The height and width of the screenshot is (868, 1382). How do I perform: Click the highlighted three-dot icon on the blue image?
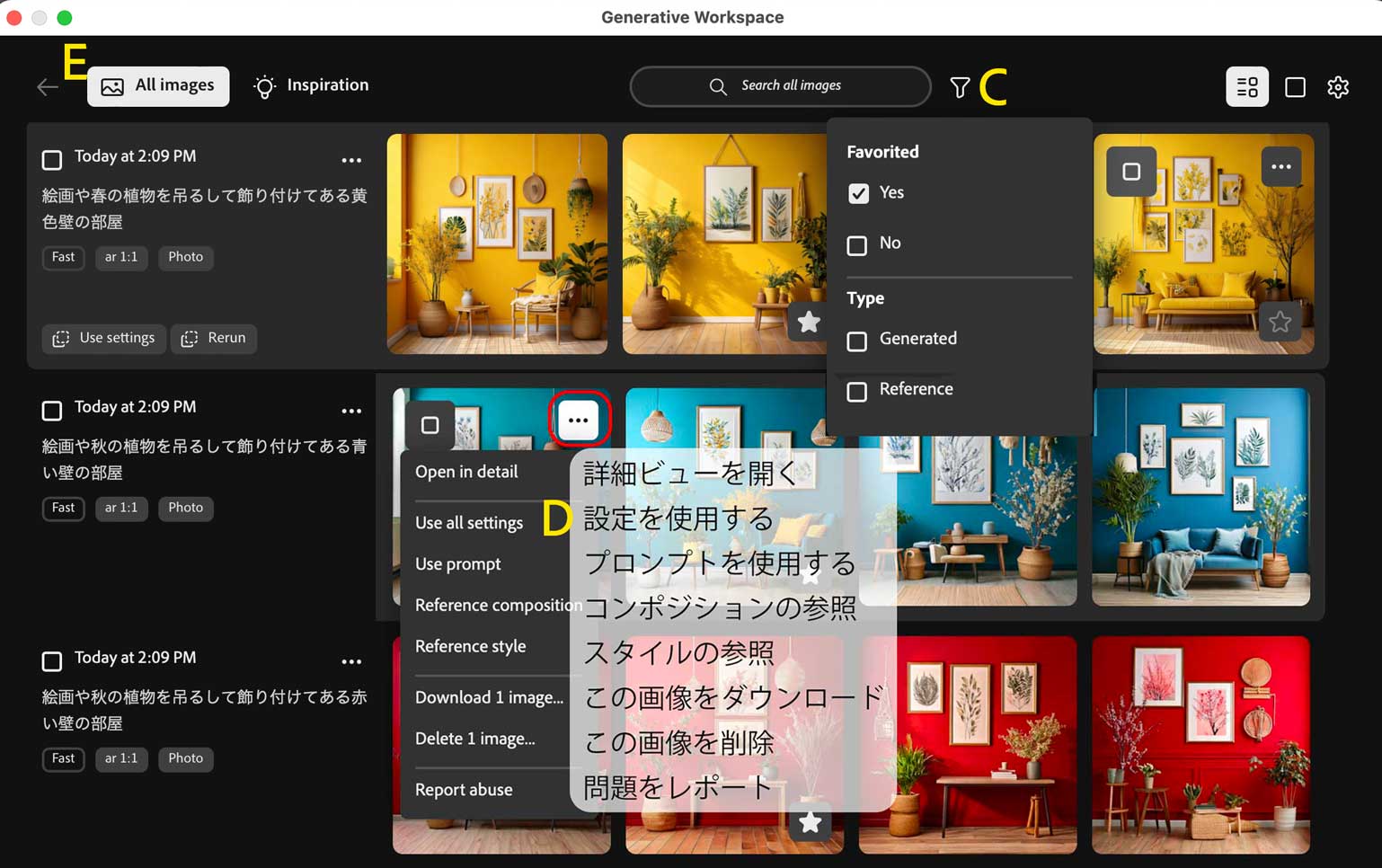click(x=579, y=419)
